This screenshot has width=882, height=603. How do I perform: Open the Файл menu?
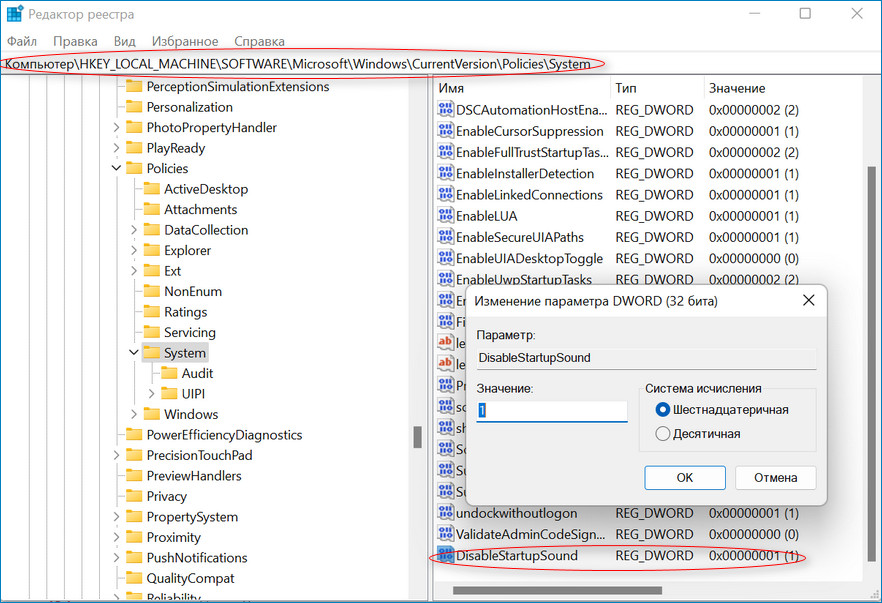[21, 41]
